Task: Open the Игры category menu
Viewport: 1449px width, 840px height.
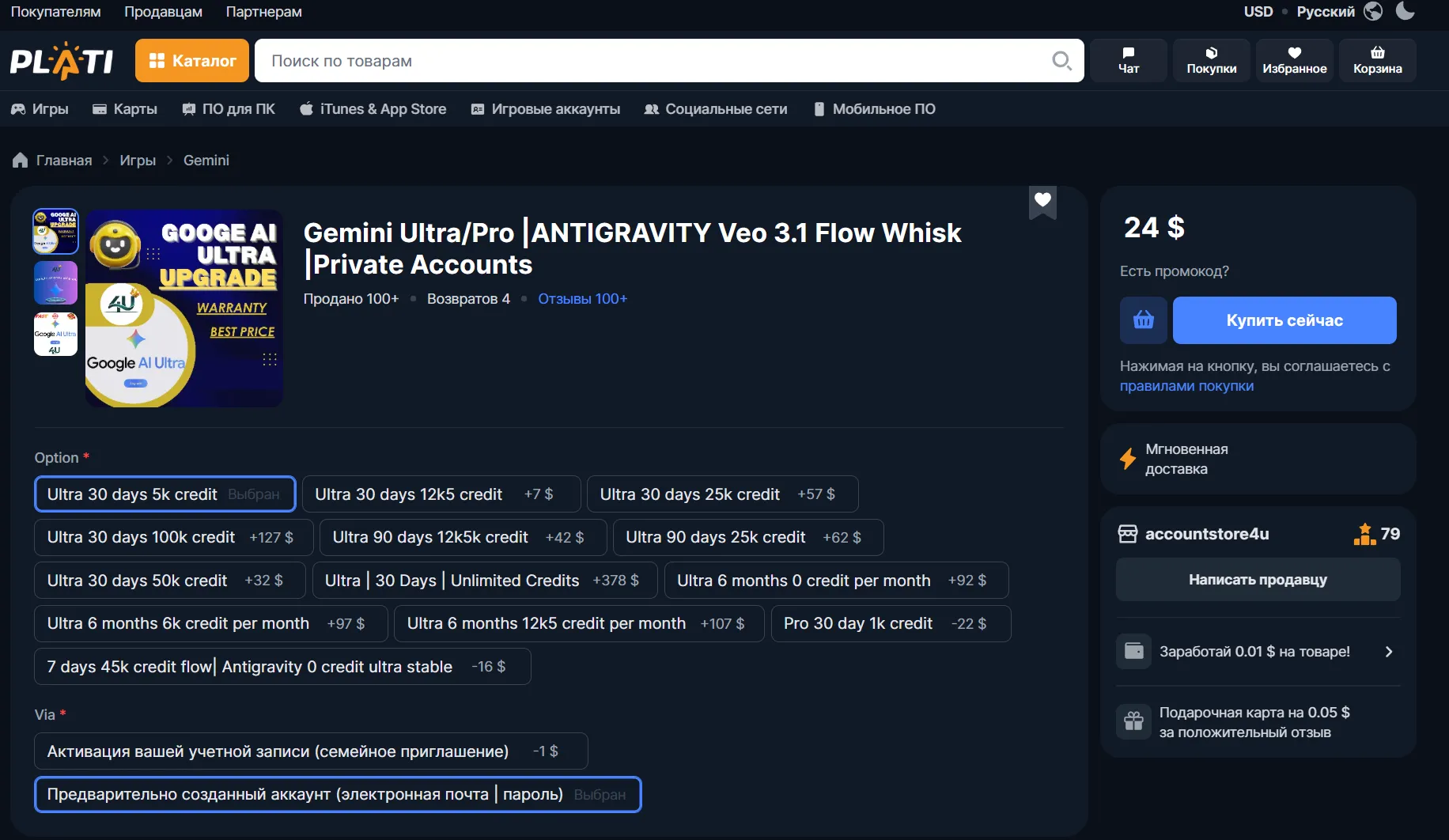Action: tap(40, 109)
